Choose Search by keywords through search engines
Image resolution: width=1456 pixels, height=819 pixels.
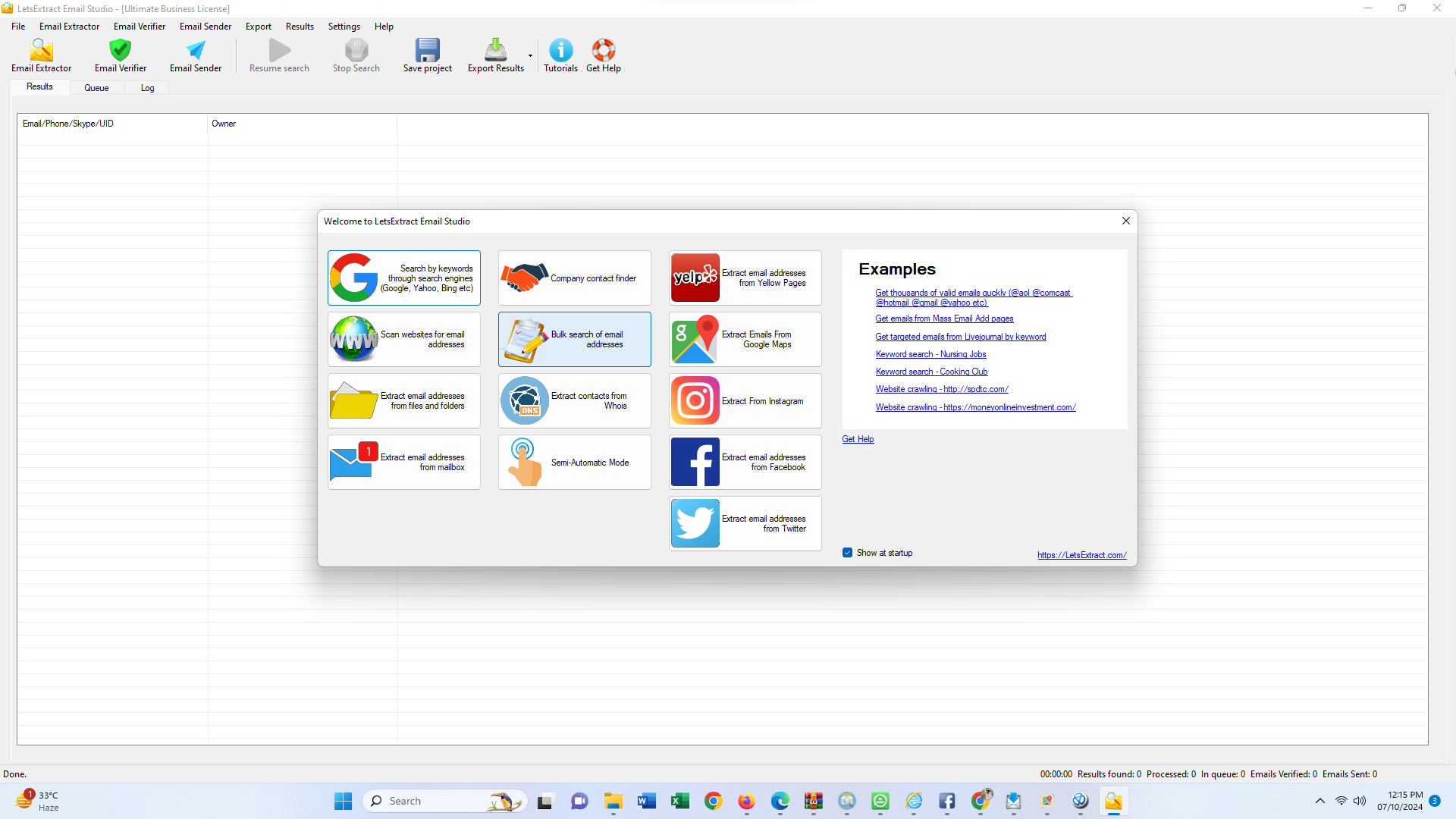403,278
